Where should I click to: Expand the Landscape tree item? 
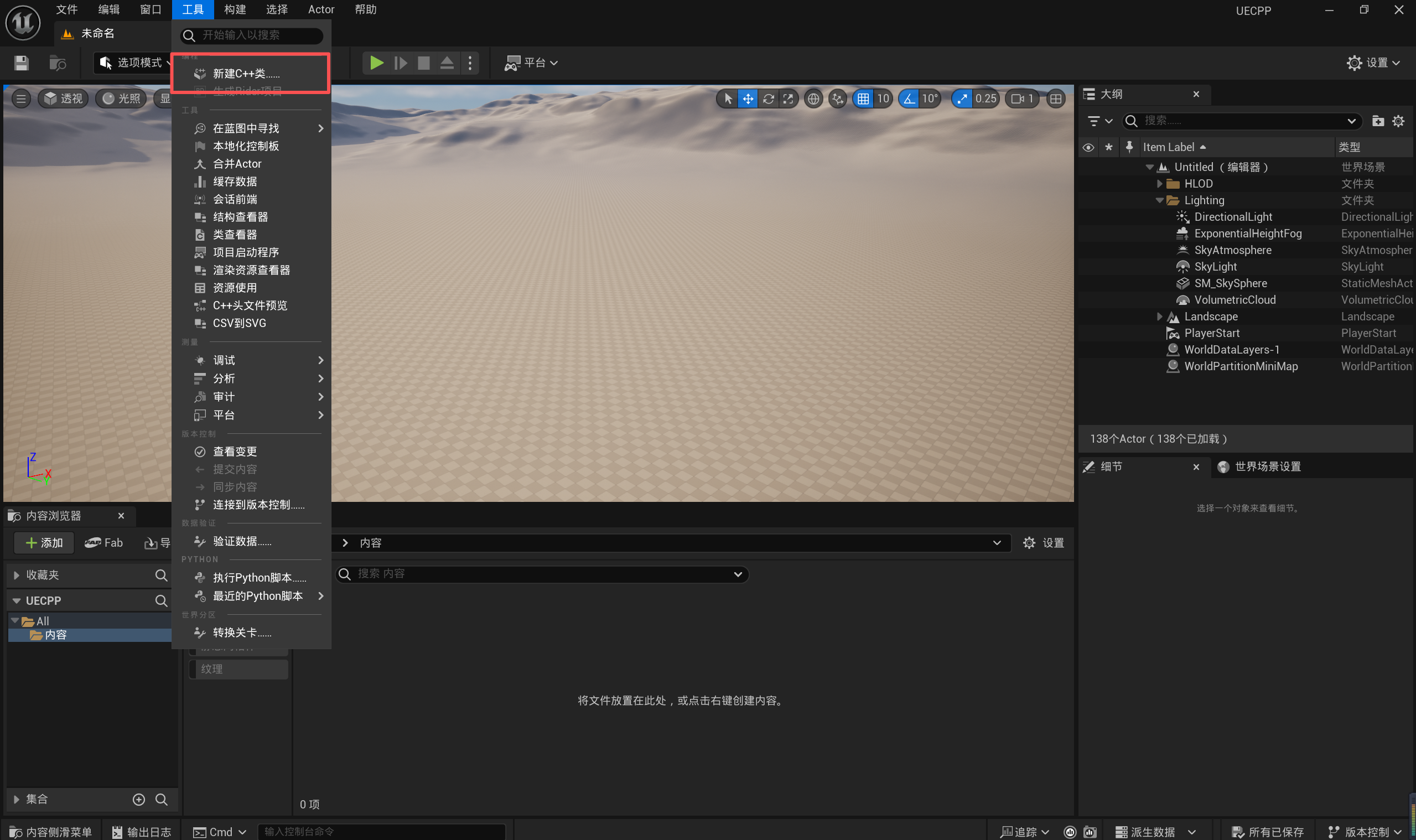1159,317
